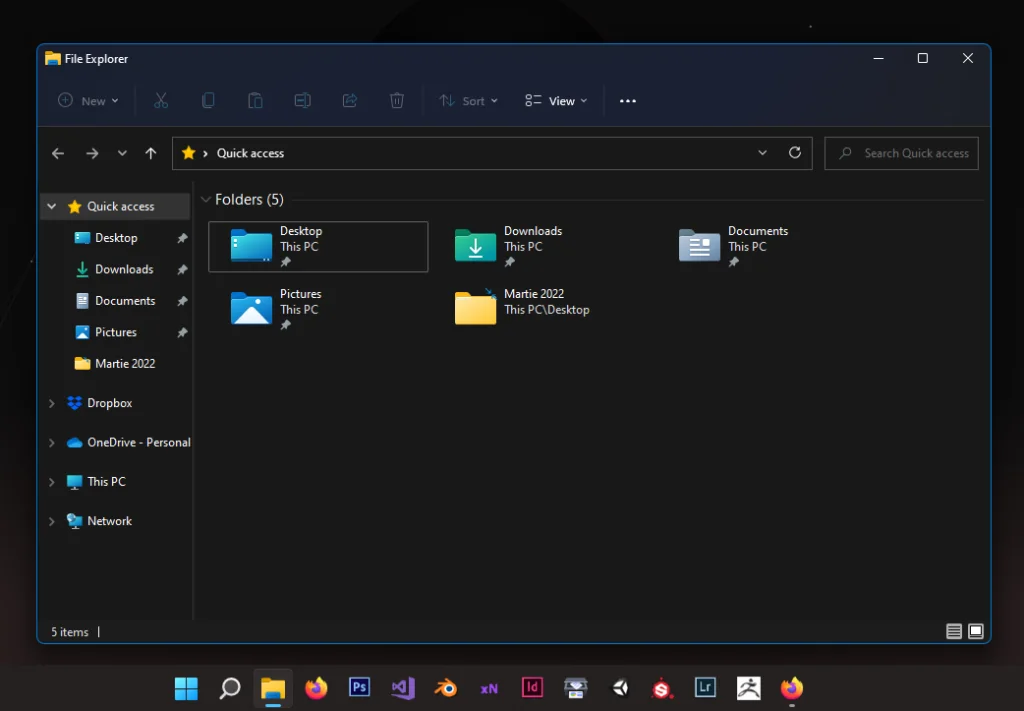Click the Cut scissors icon in toolbar
The image size is (1024, 711).
(x=161, y=100)
